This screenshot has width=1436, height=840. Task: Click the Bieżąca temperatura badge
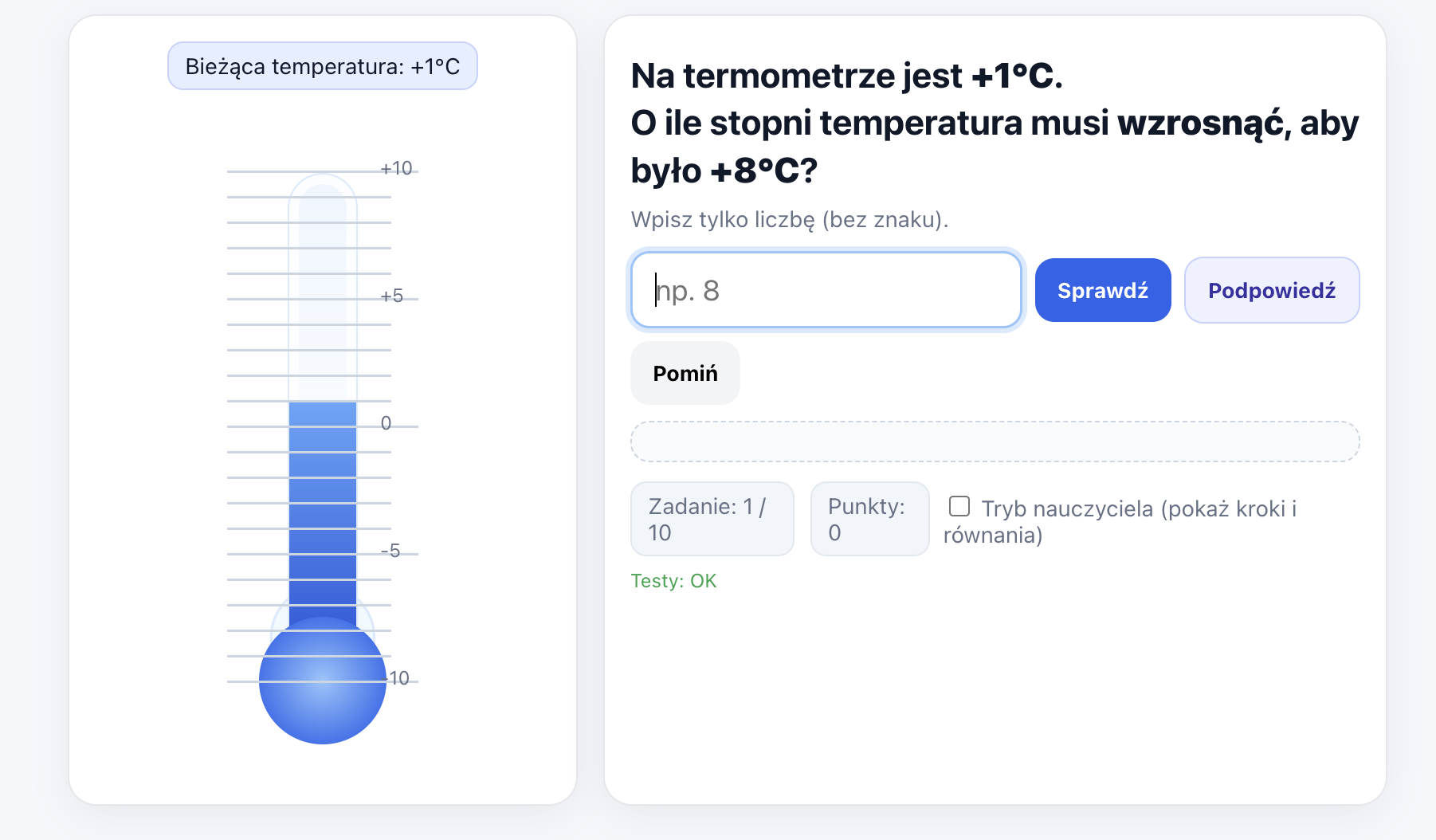(x=323, y=66)
